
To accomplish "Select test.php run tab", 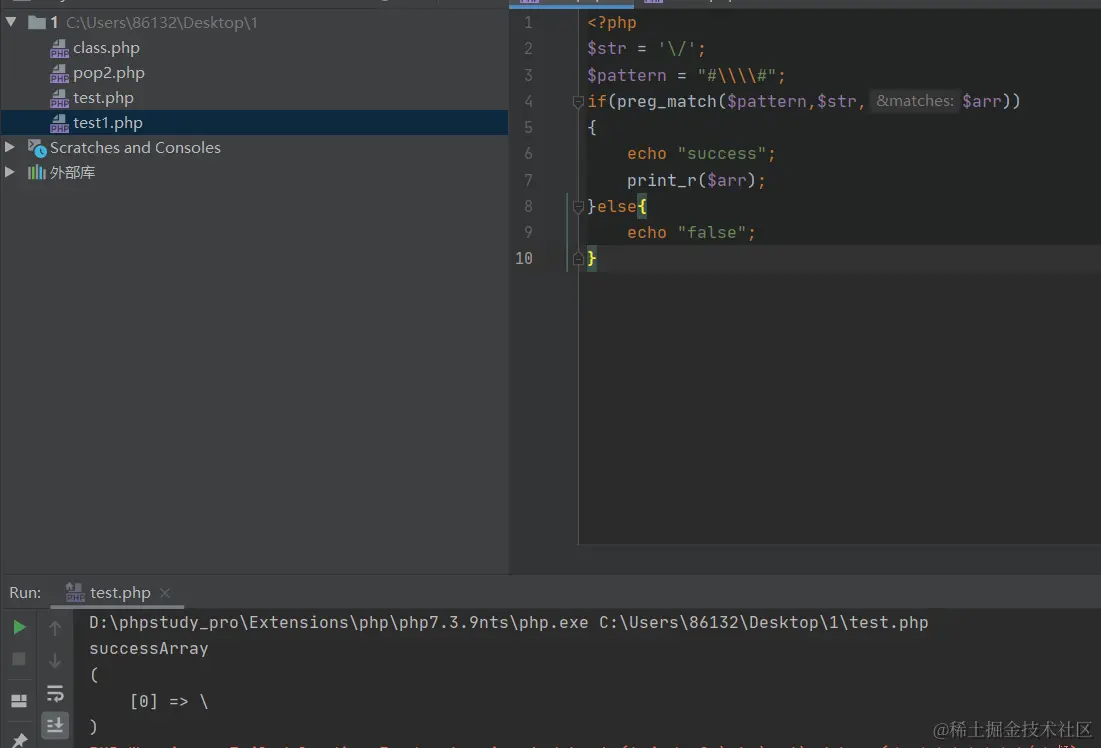I will point(120,593).
